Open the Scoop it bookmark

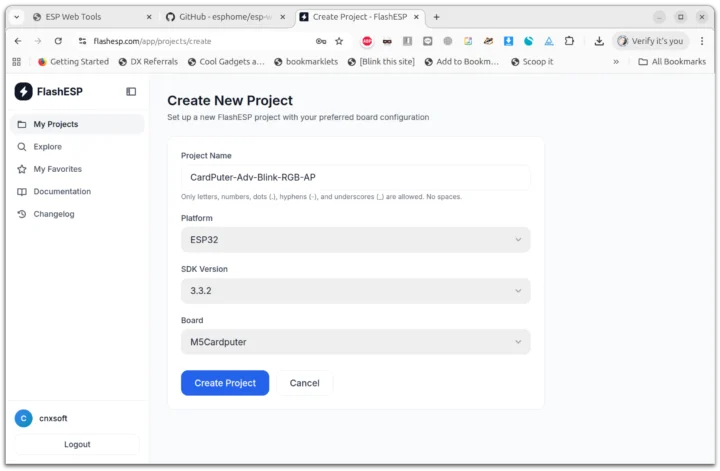(532, 62)
